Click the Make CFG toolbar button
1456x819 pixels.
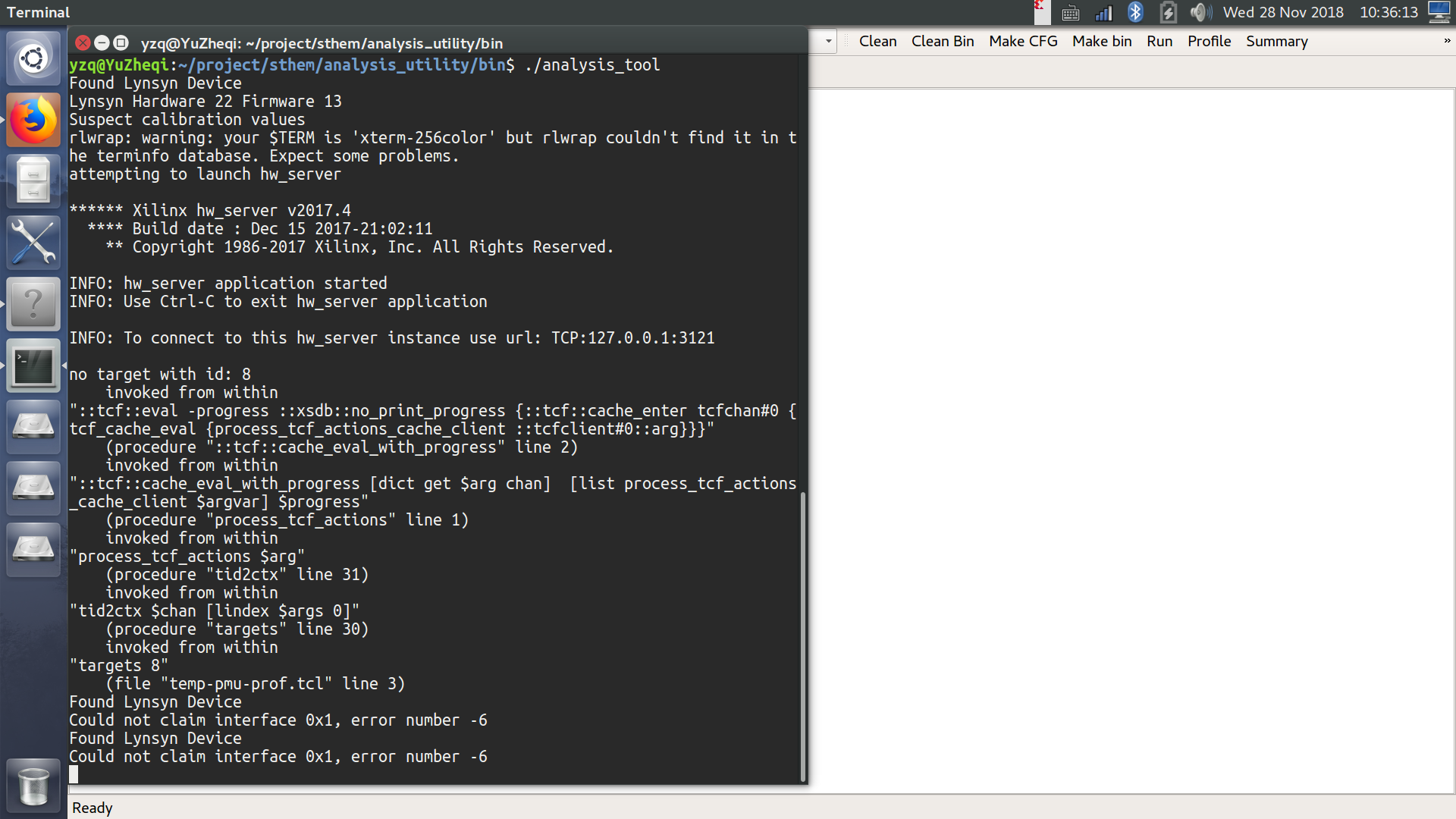1023,41
